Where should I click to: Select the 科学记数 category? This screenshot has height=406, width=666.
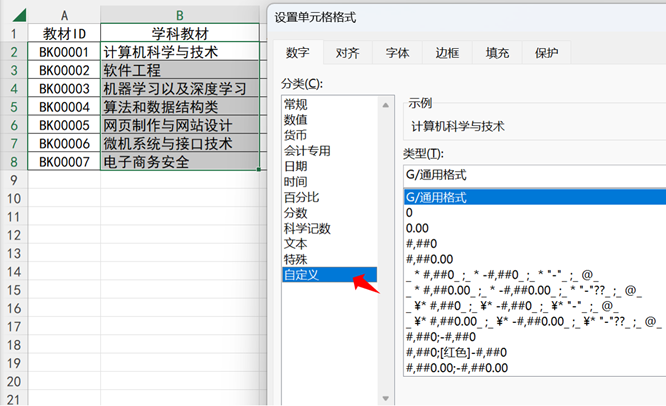[x=307, y=228]
